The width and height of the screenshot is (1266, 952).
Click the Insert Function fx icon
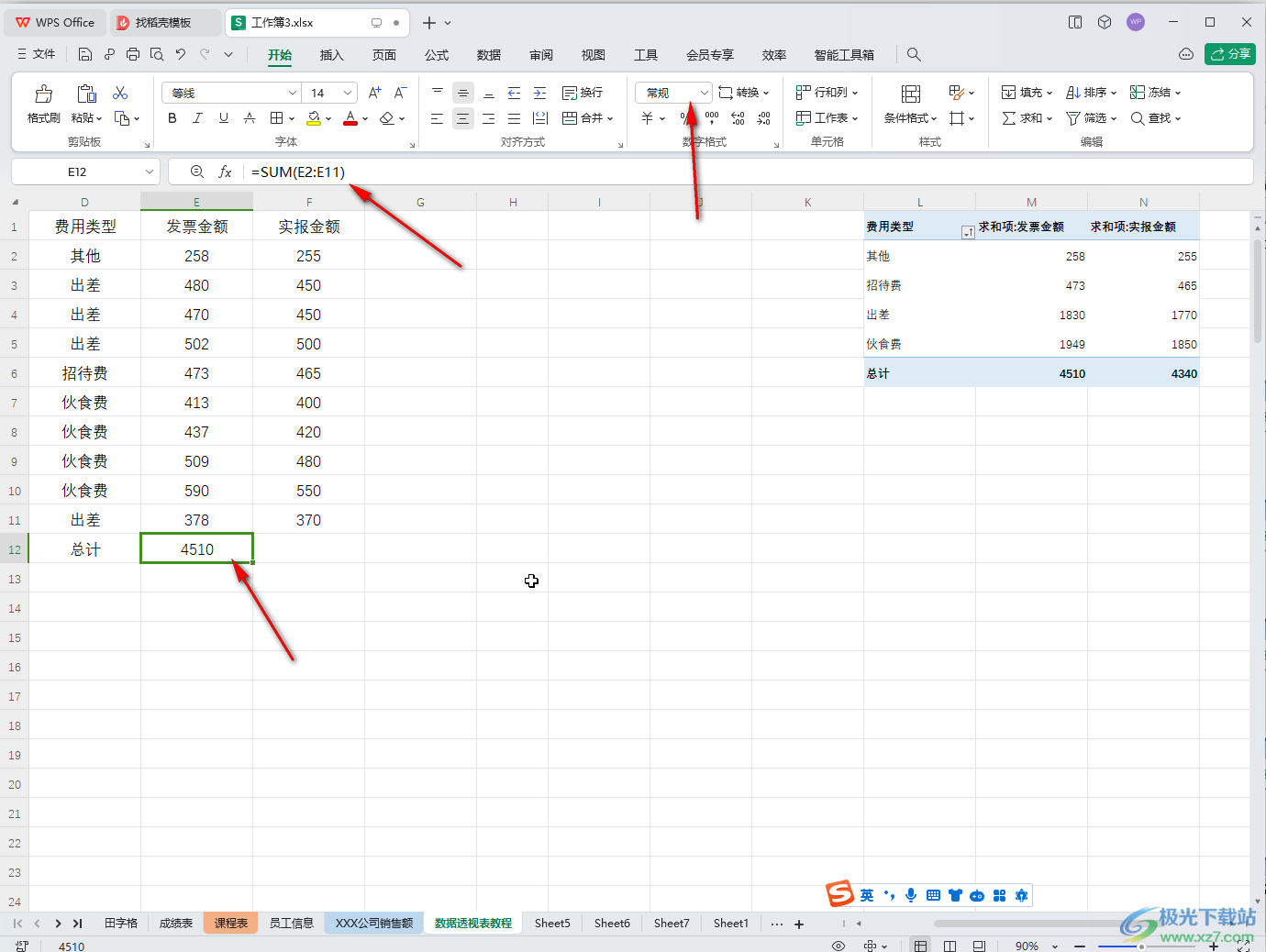225,172
